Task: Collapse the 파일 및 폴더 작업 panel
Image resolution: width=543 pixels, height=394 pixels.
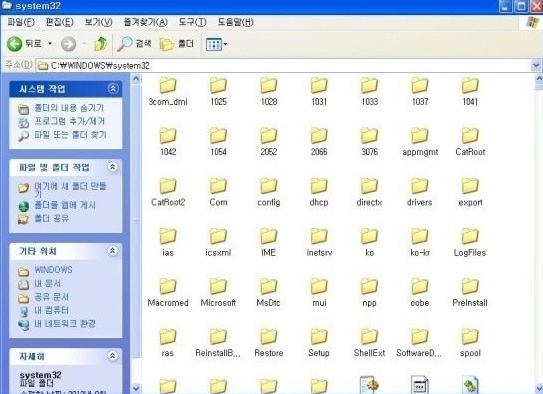Action: [113, 167]
